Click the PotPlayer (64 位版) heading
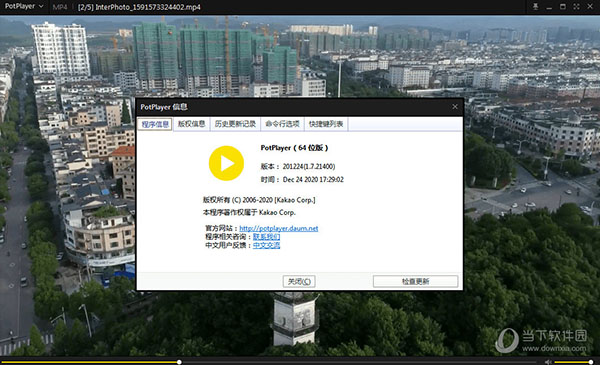 (x=294, y=148)
